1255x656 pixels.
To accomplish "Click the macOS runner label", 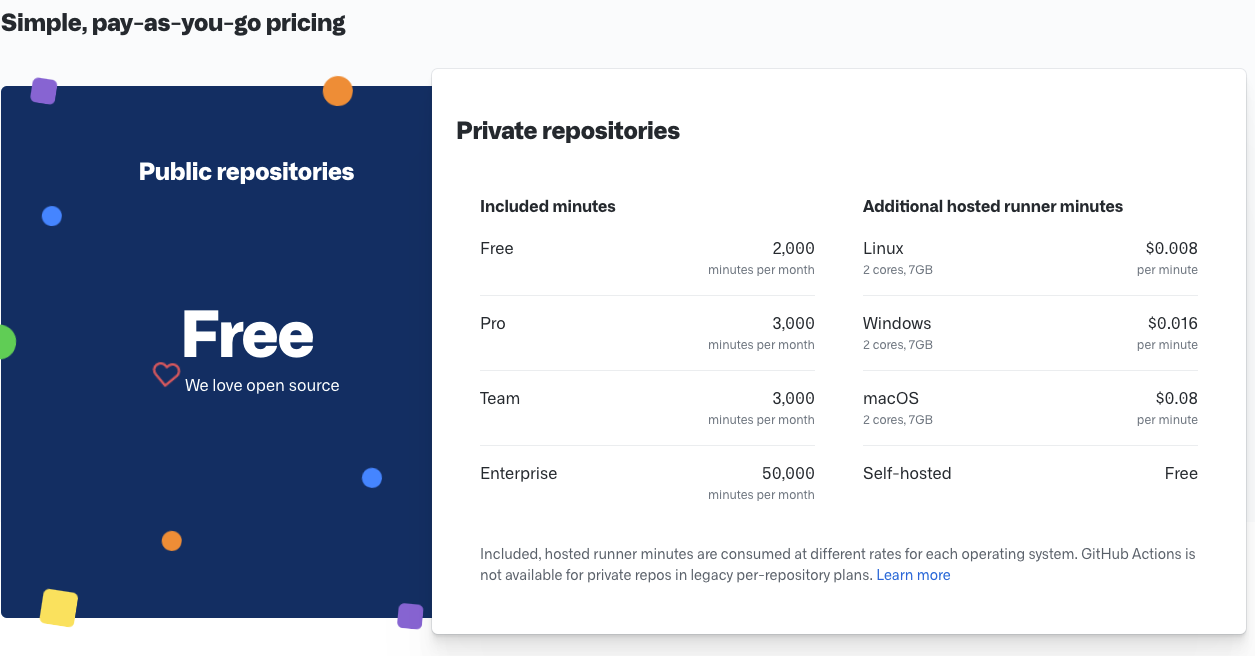I will [x=890, y=398].
